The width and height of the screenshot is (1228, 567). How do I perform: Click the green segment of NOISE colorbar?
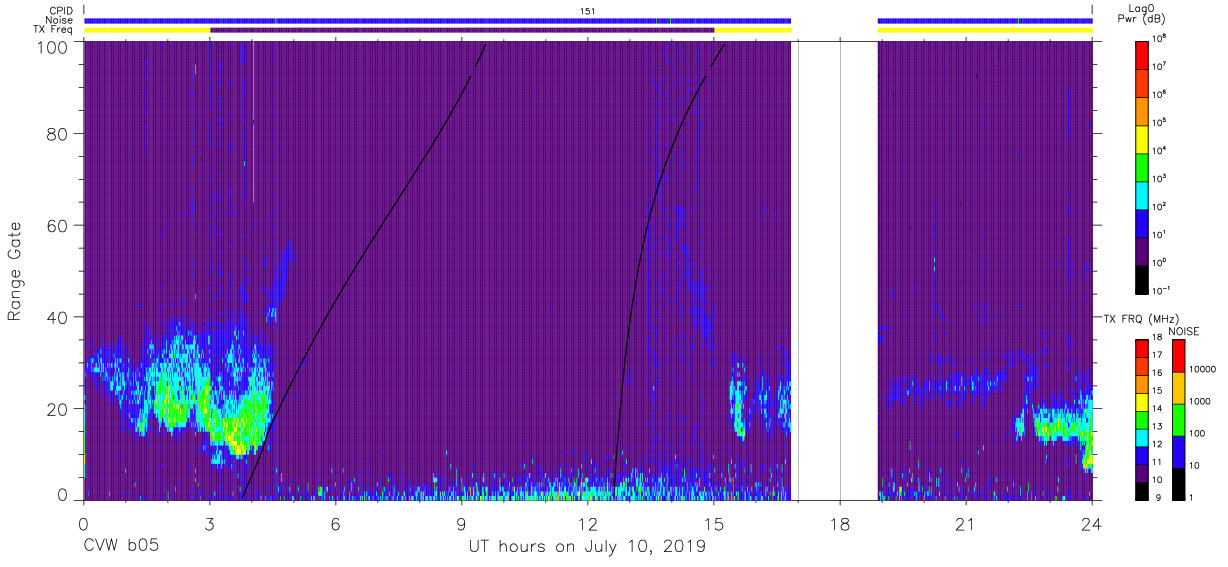pyautogui.click(x=1179, y=419)
